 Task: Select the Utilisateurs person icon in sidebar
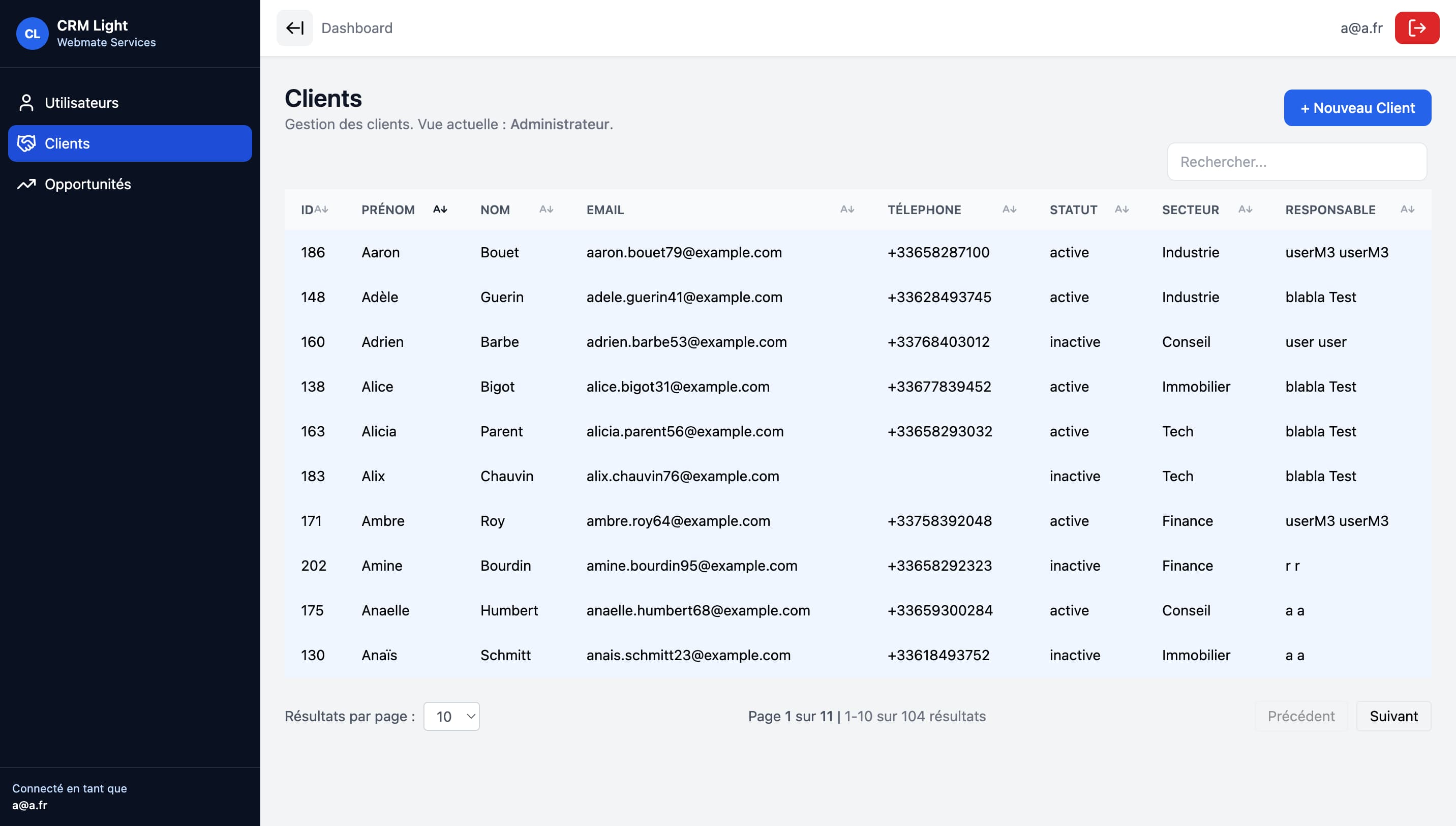click(26, 103)
